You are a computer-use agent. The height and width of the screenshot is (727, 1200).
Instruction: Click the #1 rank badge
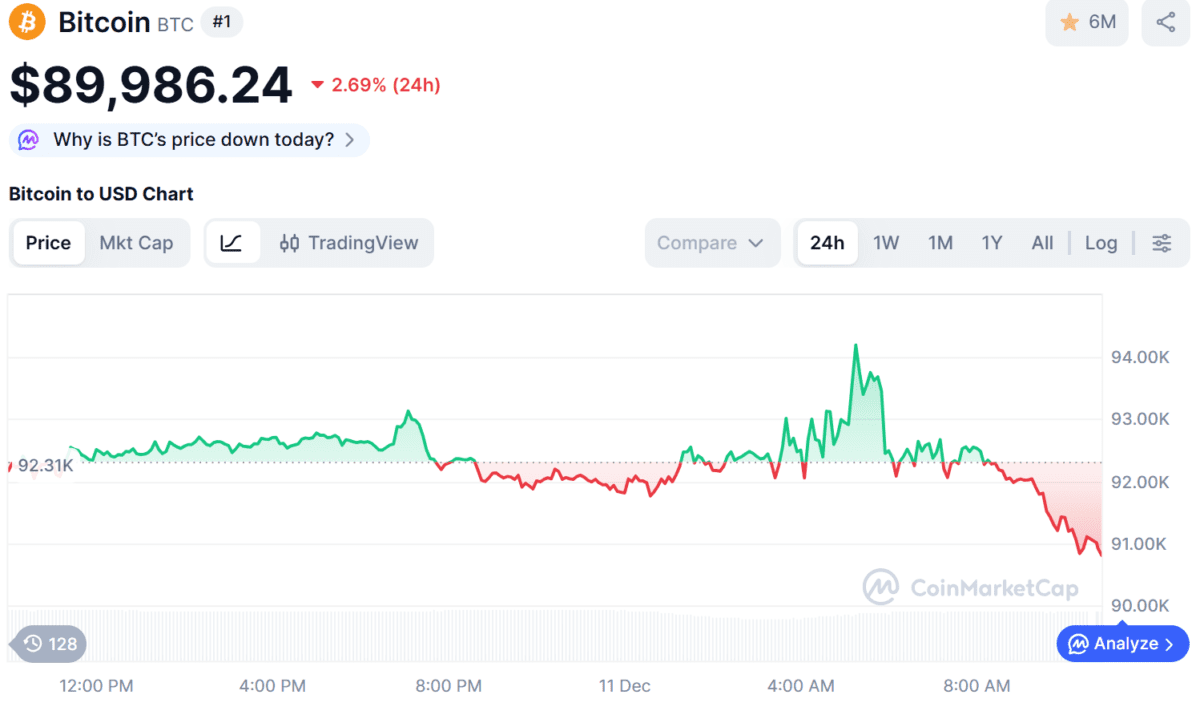tap(222, 22)
